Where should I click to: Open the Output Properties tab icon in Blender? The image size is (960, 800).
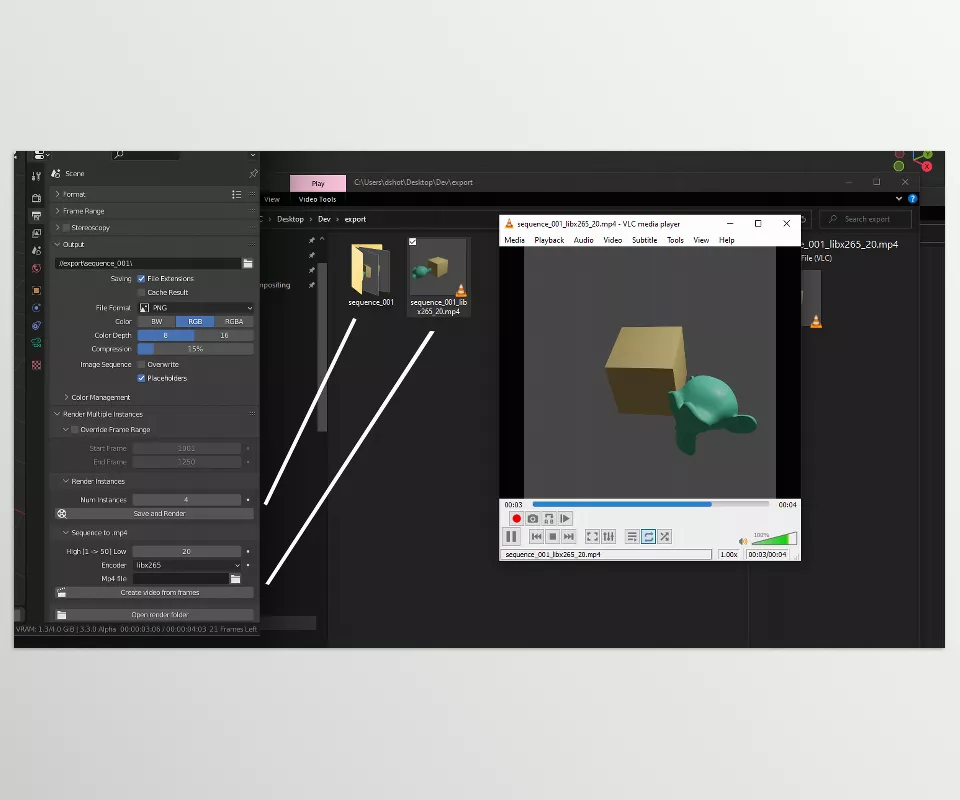(x=37, y=215)
